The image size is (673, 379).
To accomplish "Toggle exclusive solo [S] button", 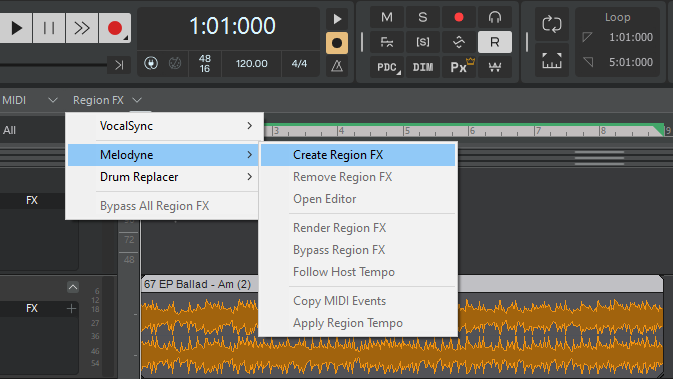I will [423, 42].
